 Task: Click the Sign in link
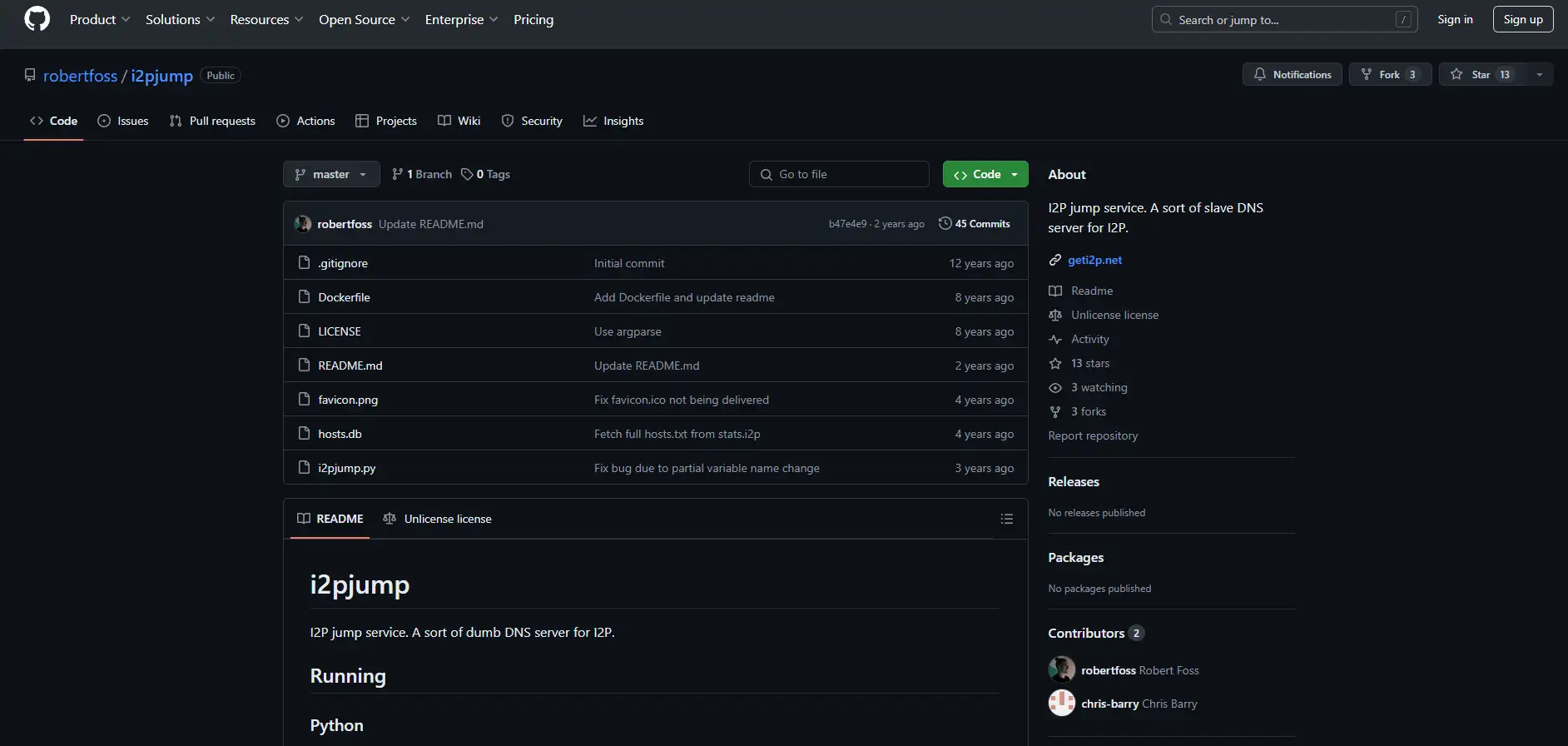coord(1455,19)
